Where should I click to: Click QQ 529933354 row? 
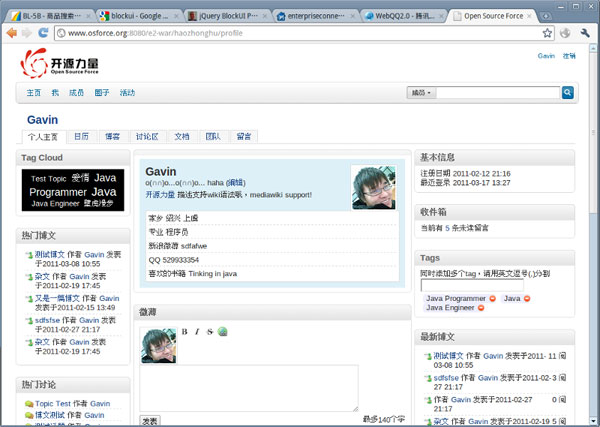[272, 260]
